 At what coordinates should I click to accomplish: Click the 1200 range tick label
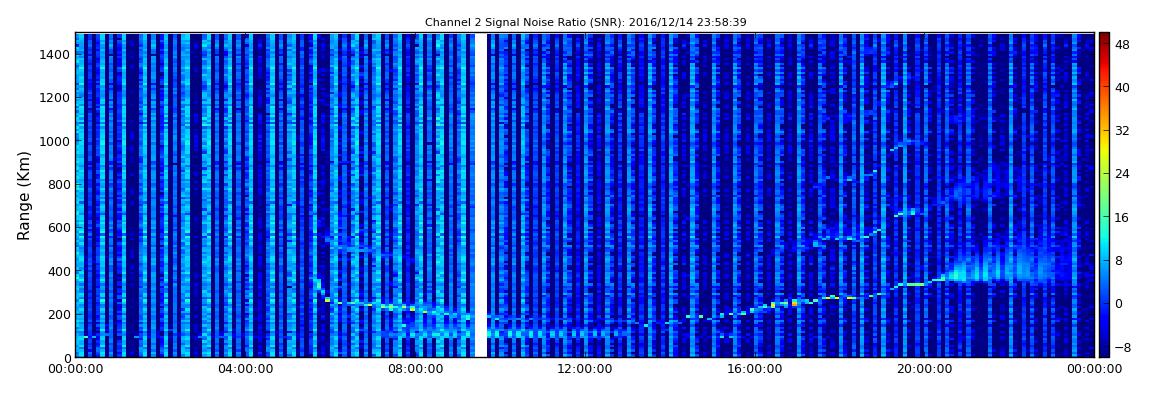(56, 98)
